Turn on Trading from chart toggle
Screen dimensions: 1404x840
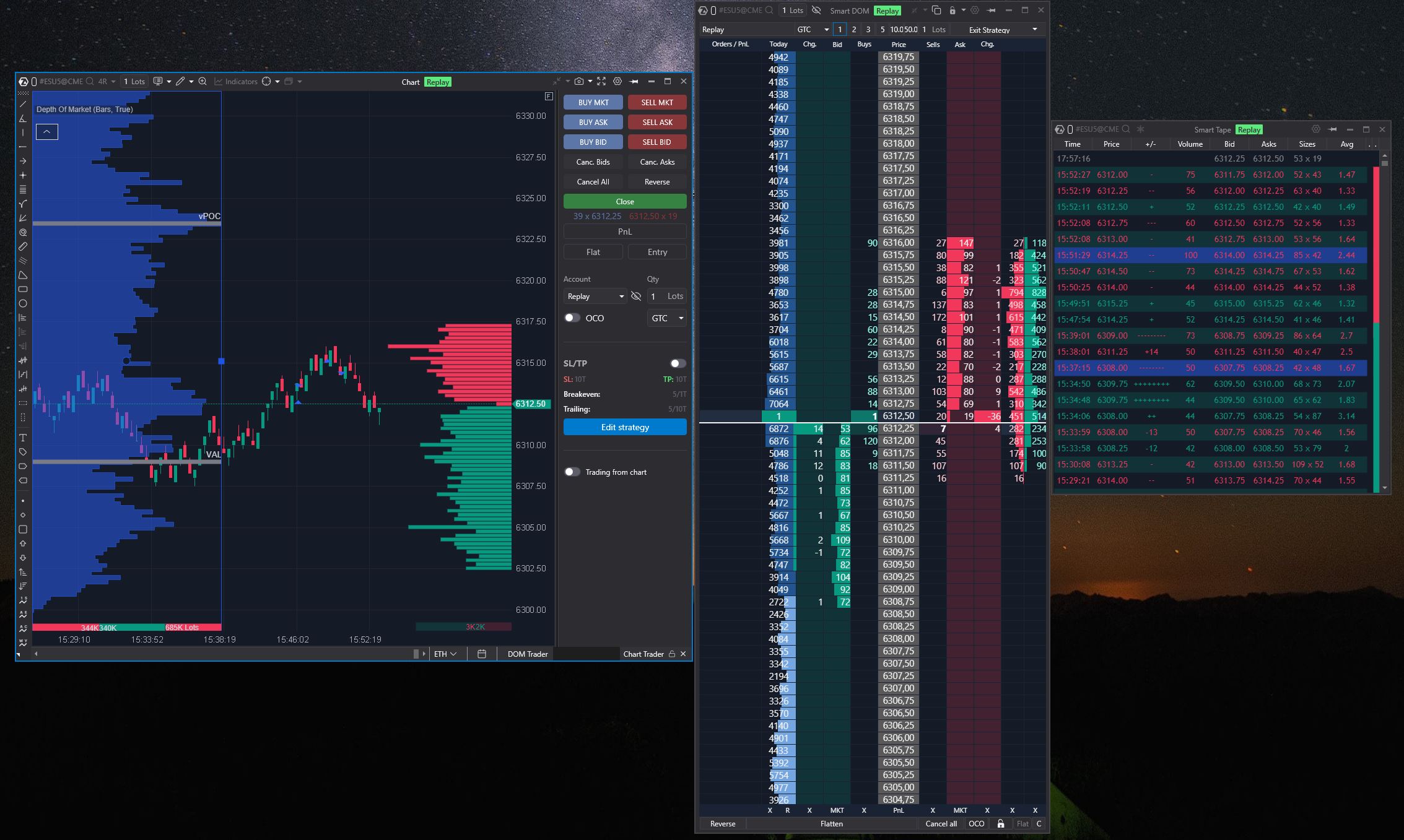tap(572, 472)
